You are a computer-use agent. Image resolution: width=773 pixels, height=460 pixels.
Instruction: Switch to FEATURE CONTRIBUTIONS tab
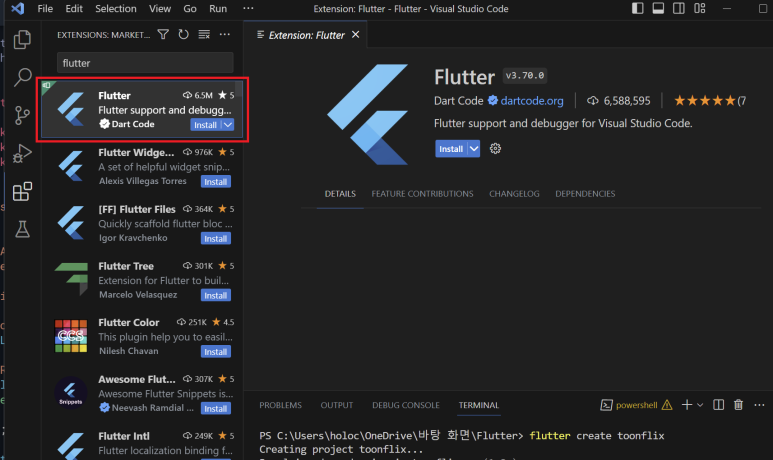[422, 194]
